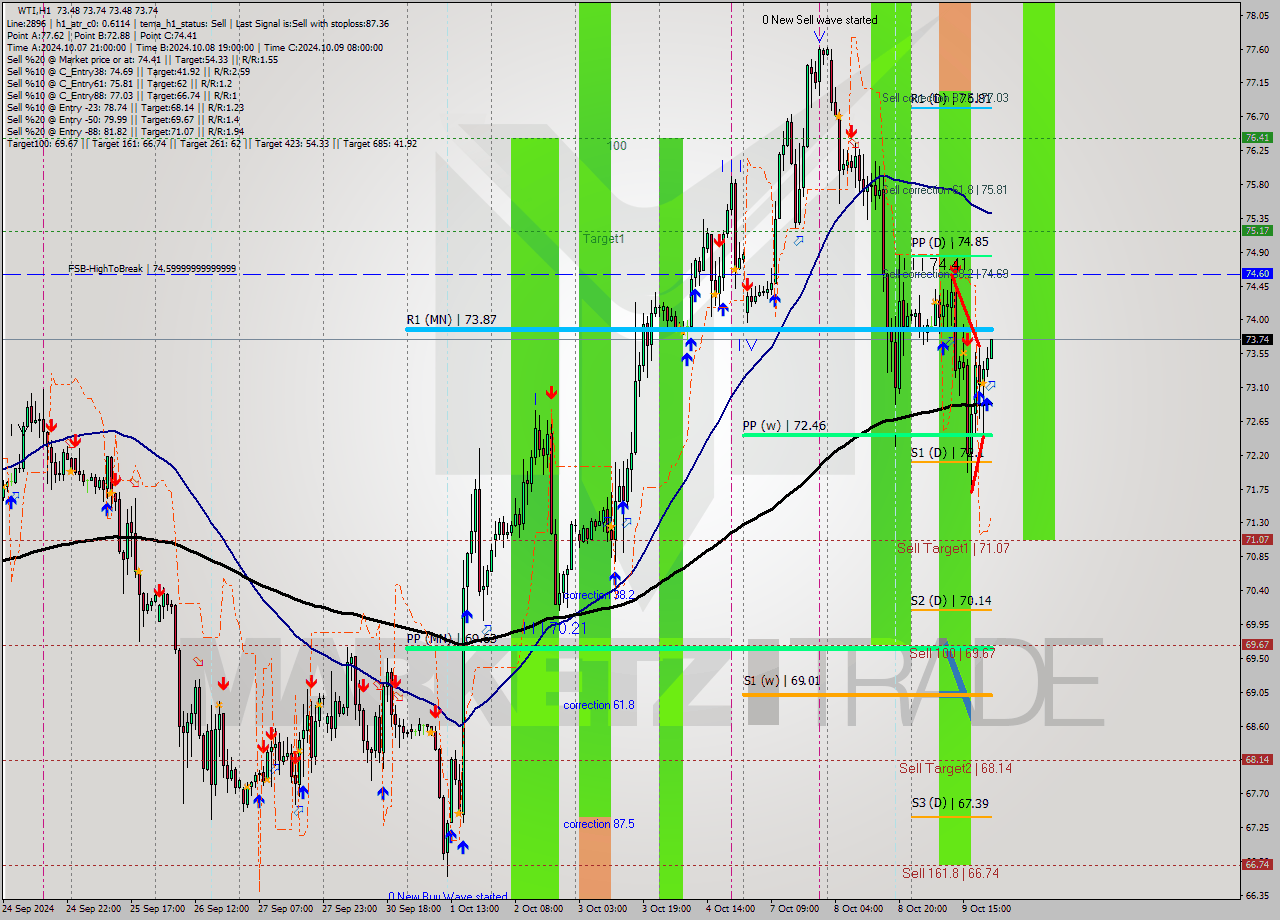This screenshot has width=1280, height=920.
Task: Select the 'S3 (D) | 67.39' support label
Action: click(x=950, y=803)
